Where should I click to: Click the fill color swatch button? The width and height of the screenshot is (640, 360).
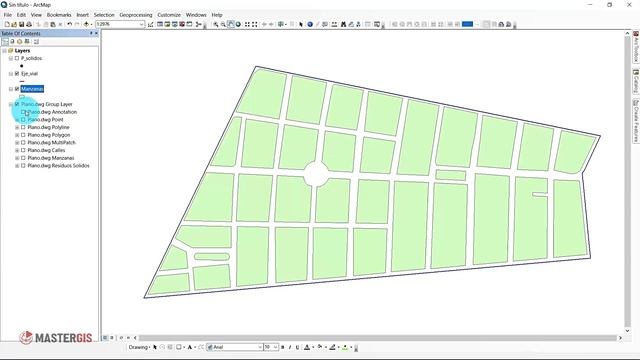(x=320, y=347)
